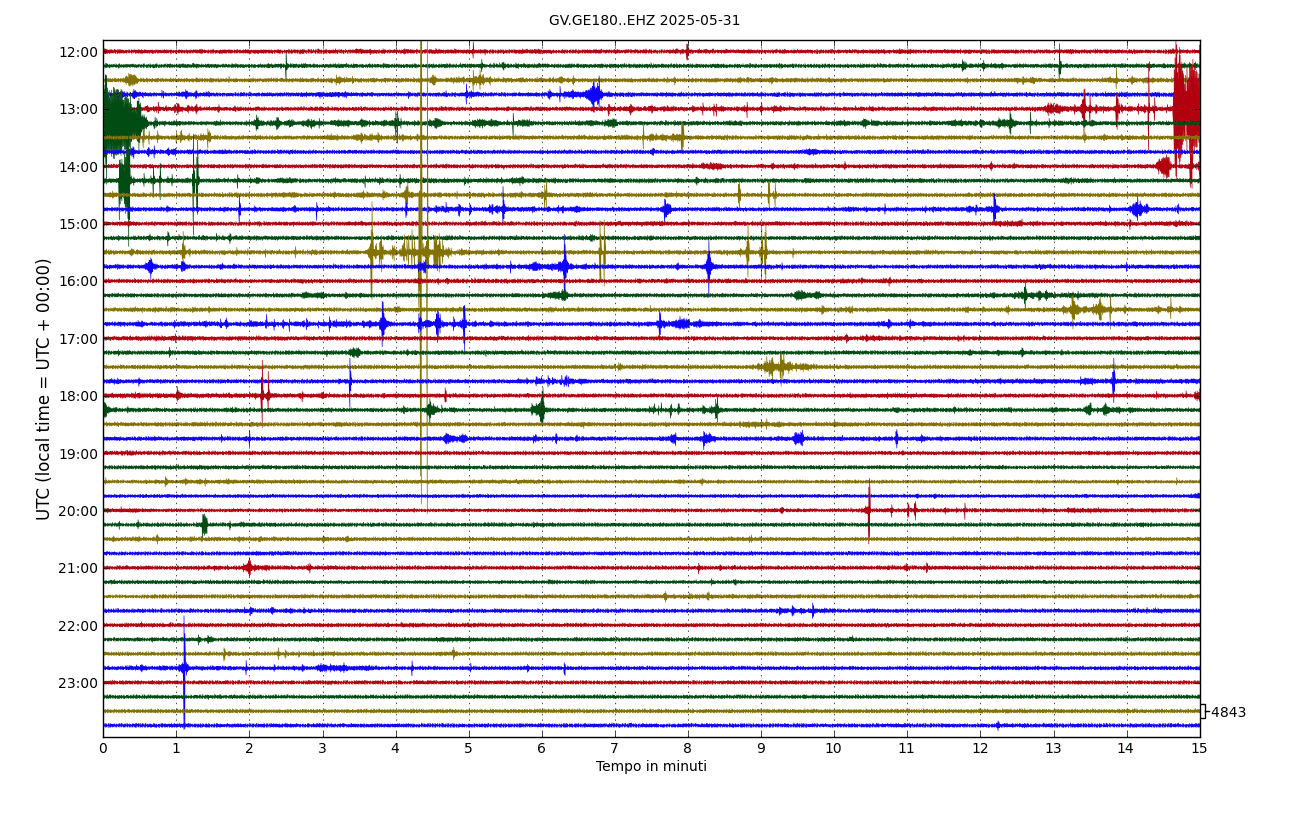
Task: Click x-axis tick label 11
Action: (x=907, y=748)
